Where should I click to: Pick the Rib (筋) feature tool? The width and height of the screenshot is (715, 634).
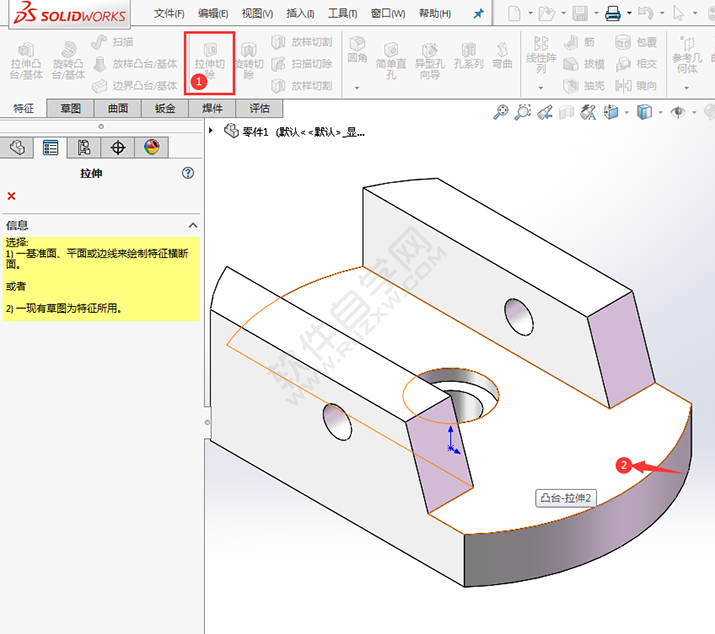pyautogui.click(x=580, y=42)
